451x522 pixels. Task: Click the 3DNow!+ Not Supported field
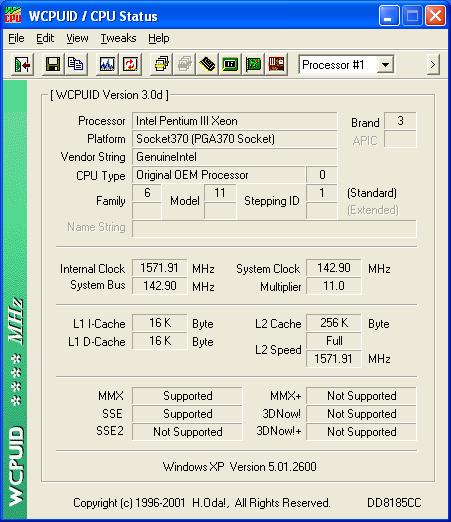click(361, 432)
